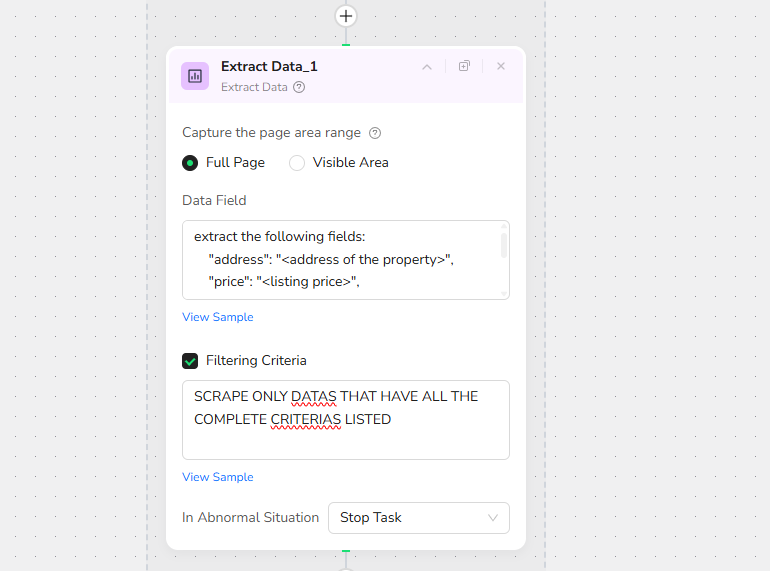Click the Stop Task dropdown arrow
The image size is (770, 571).
493,518
